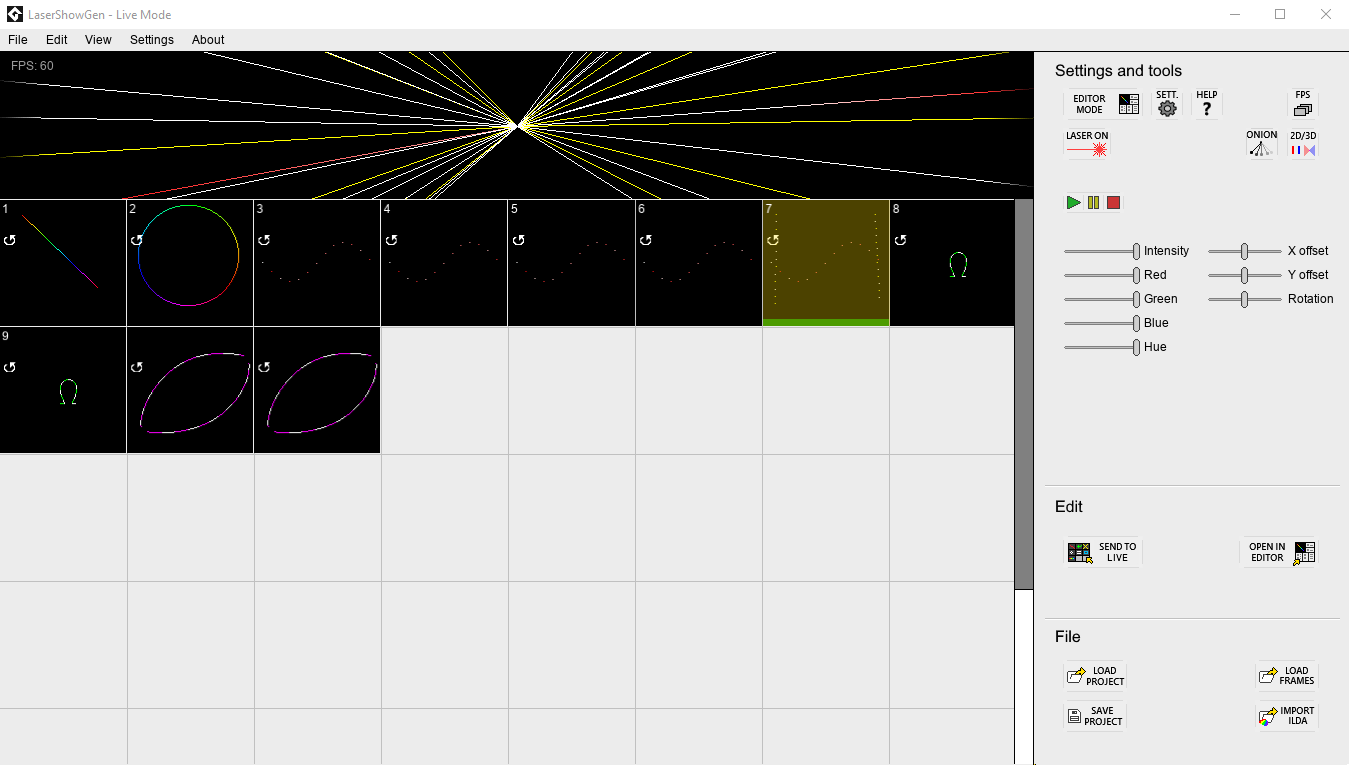Open the Edit menu
The height and width of the screenshot is (765, 1350).
pos(57,40)
